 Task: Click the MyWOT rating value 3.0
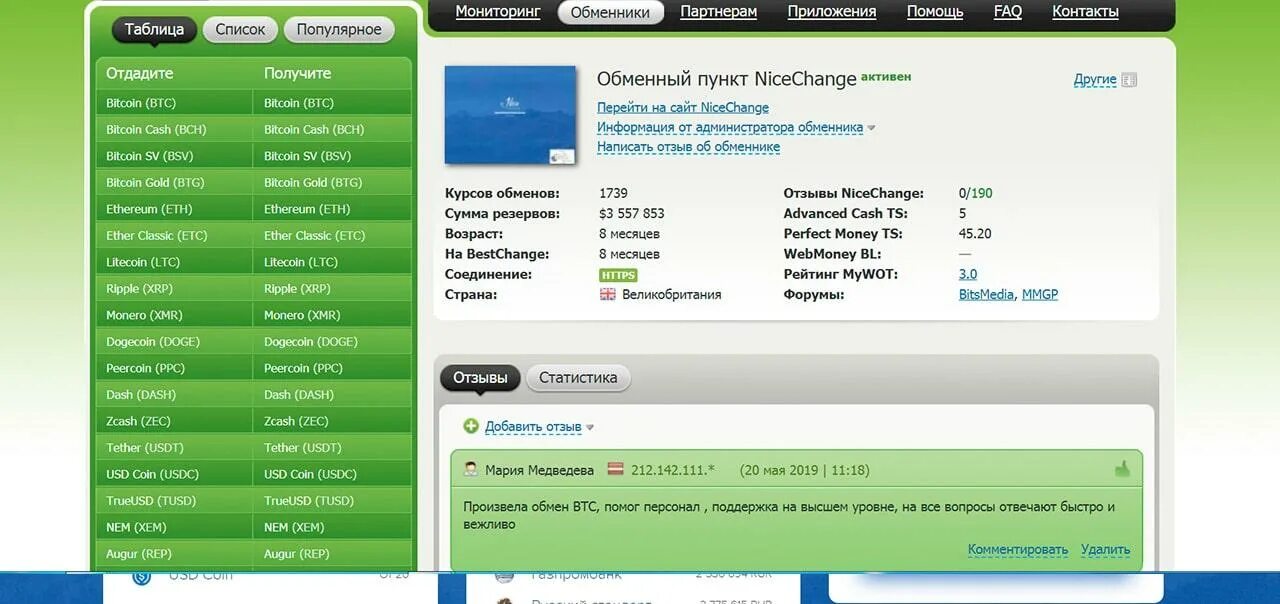click(x=968, y=274)
